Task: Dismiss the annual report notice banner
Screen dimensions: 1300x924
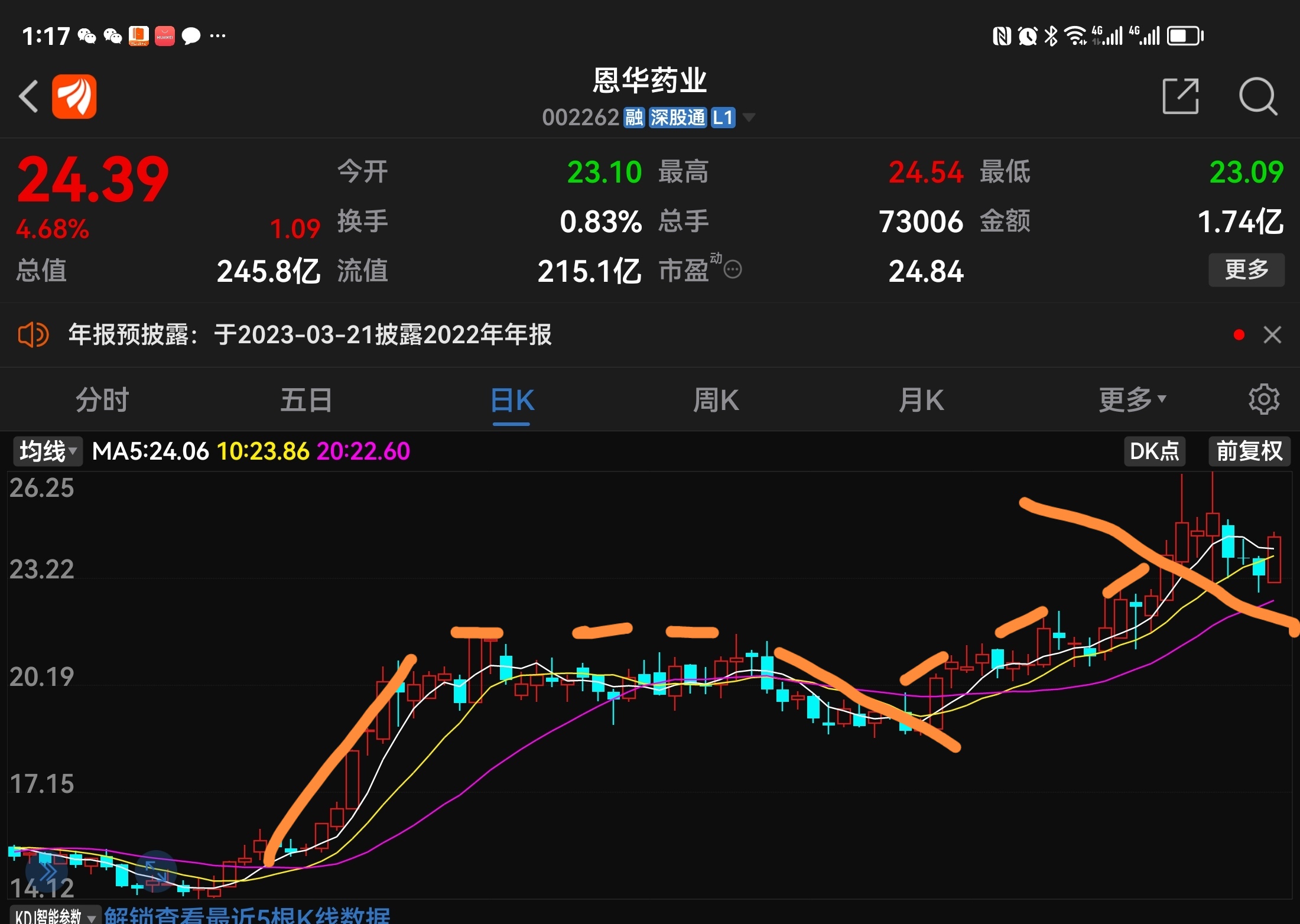Action: click(1272, 335)
